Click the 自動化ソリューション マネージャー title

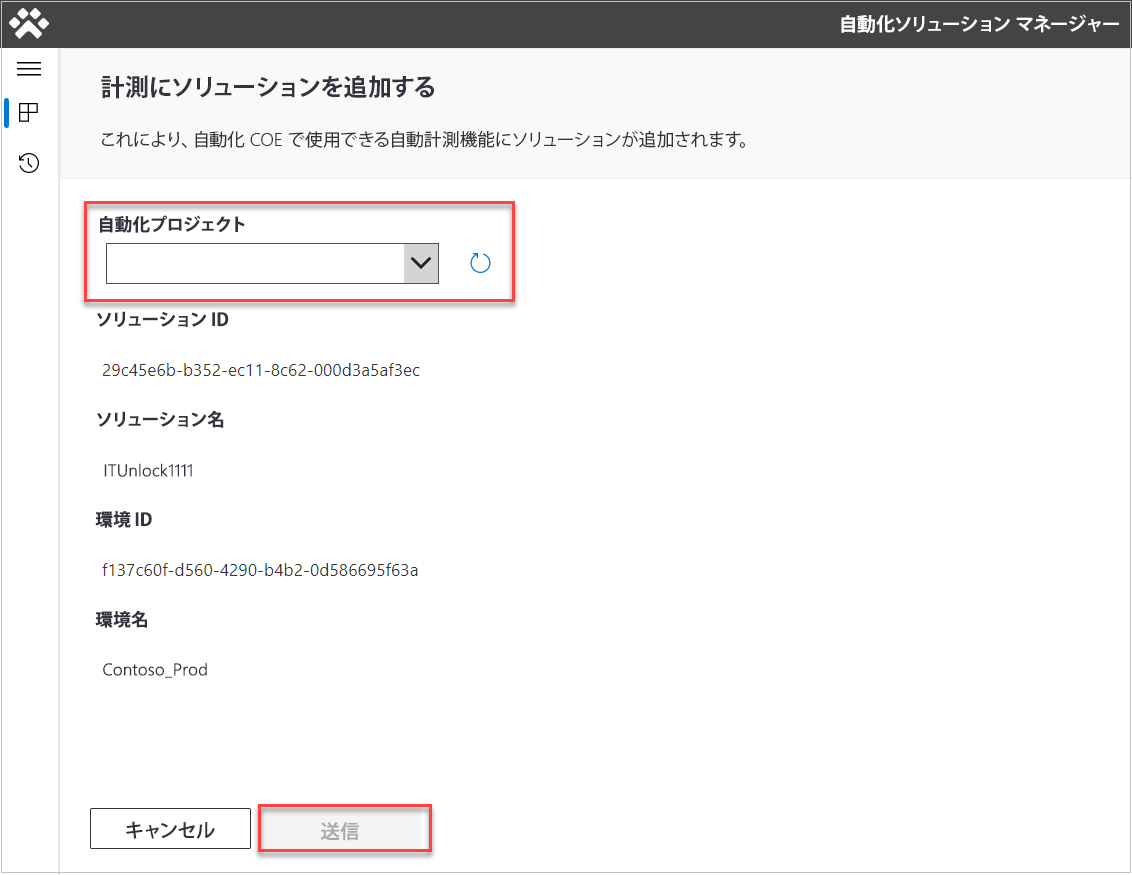(979, 25)
